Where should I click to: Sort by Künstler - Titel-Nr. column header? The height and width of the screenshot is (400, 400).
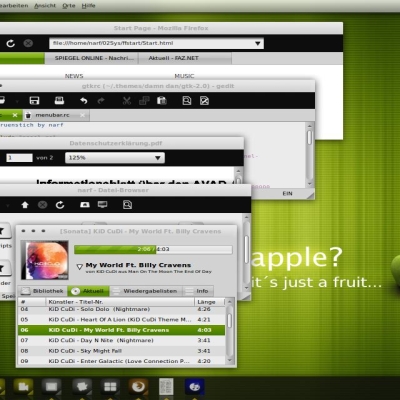pyautogui.click(x=120, y=302)
